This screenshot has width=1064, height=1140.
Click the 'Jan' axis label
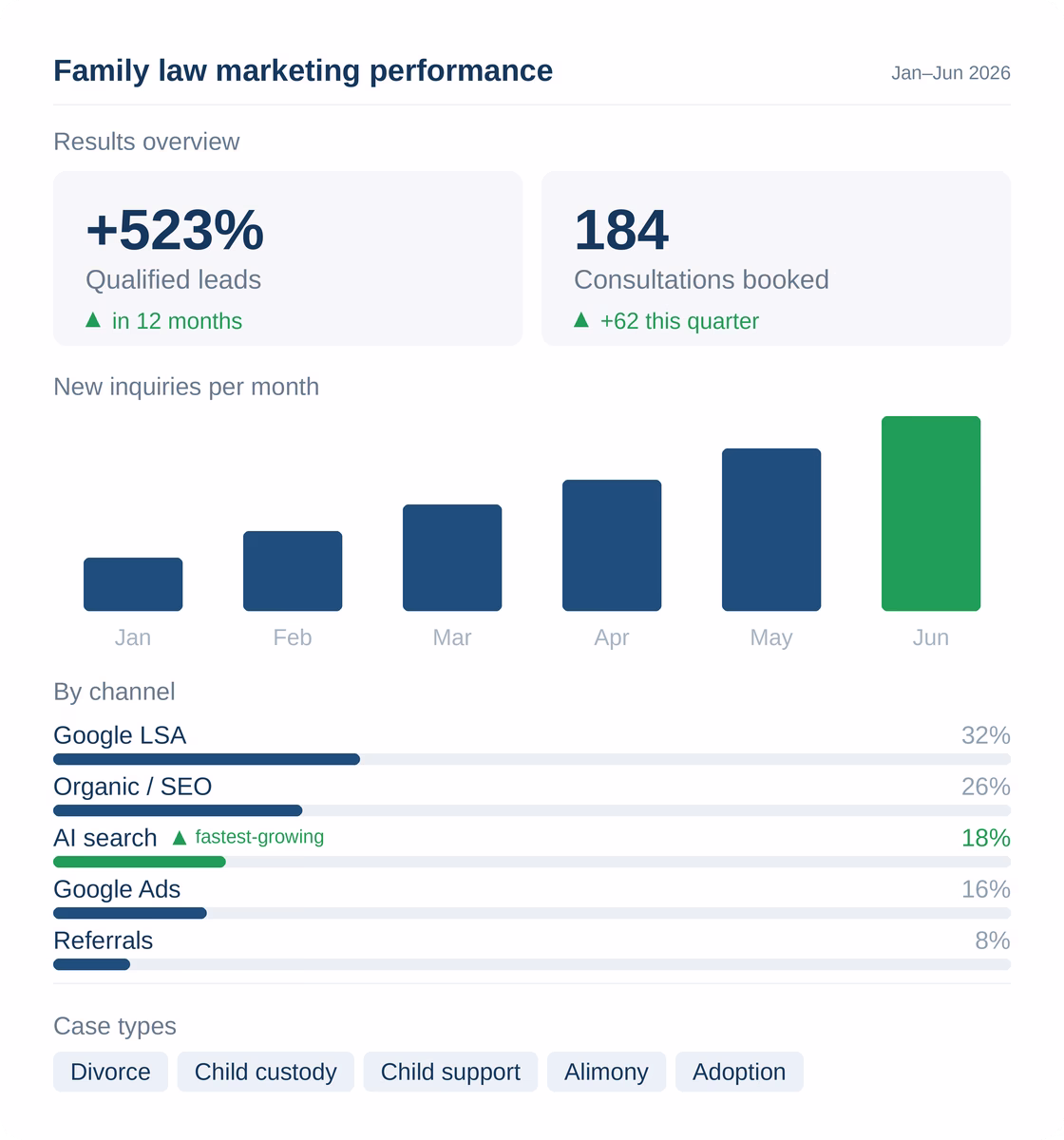[133, 637]
